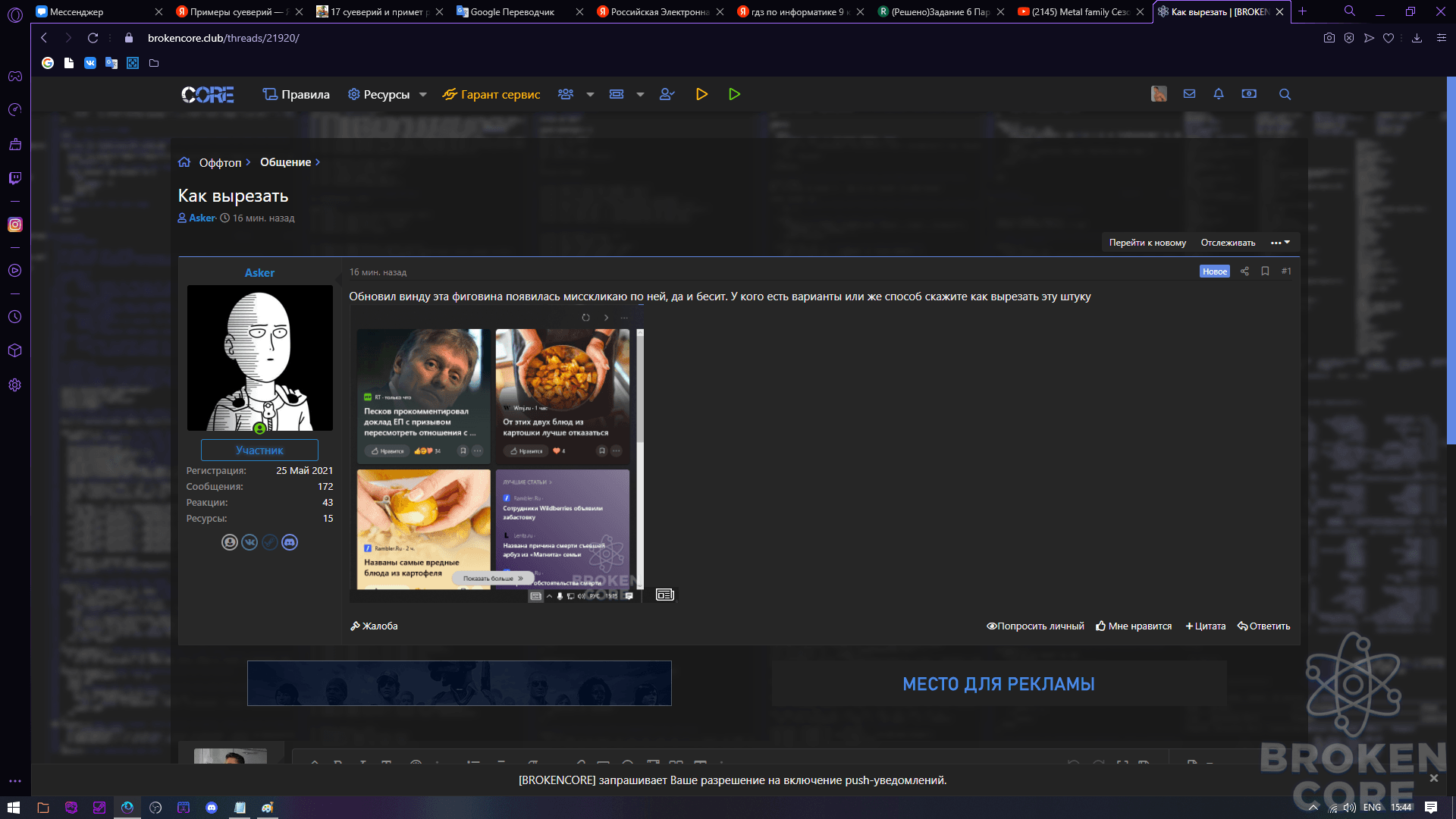Switch to Metal family YouTube tab

click(1080, 11)
